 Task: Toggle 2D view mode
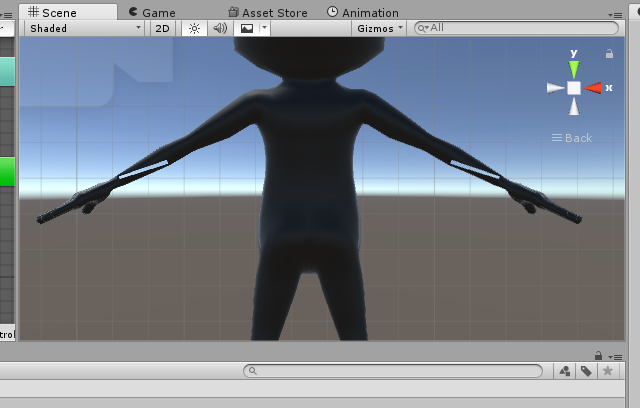[162, 28]
